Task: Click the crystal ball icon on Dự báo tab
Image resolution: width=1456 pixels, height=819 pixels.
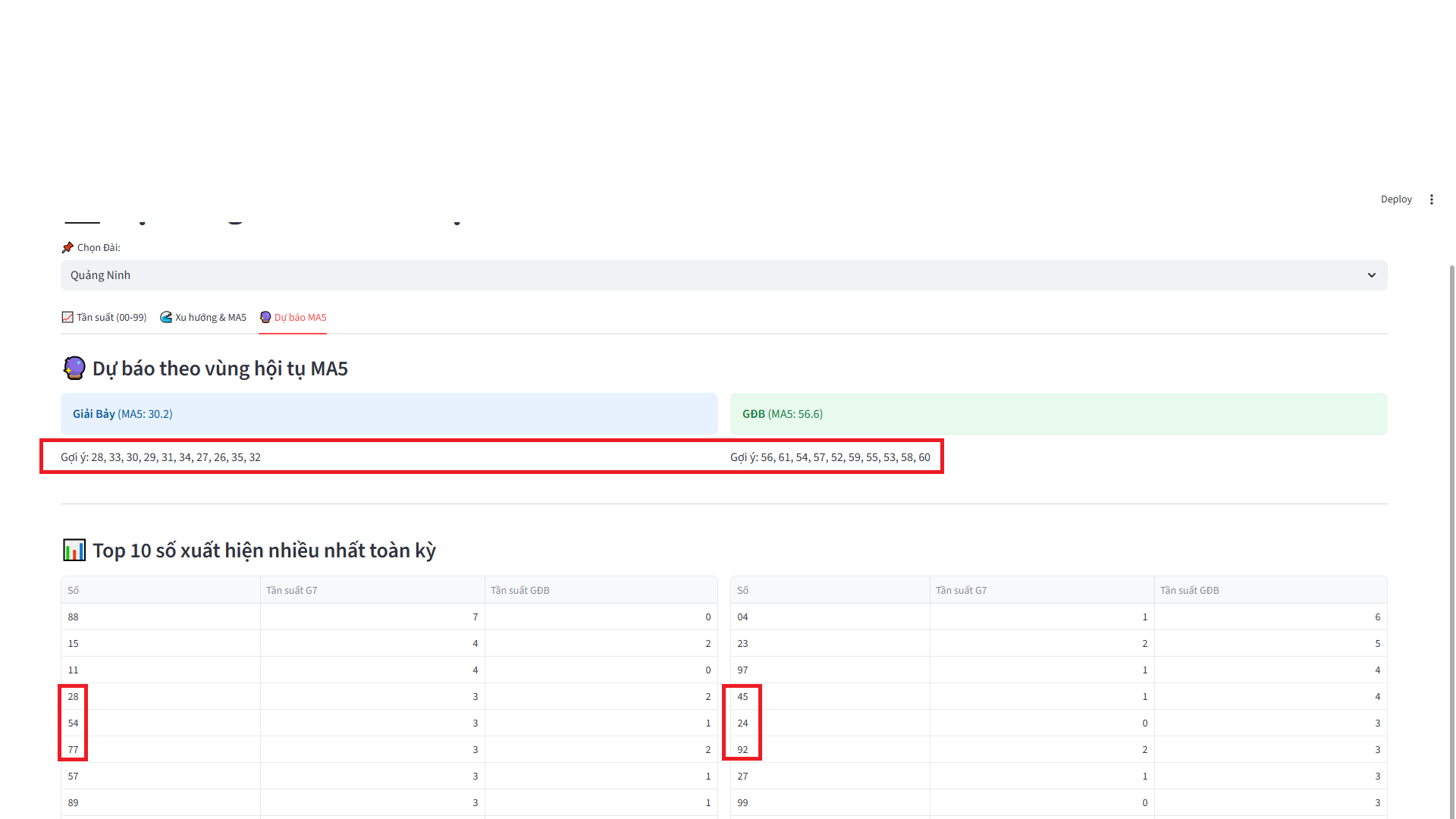Action: pyautogui.click(x=265, y=317)
